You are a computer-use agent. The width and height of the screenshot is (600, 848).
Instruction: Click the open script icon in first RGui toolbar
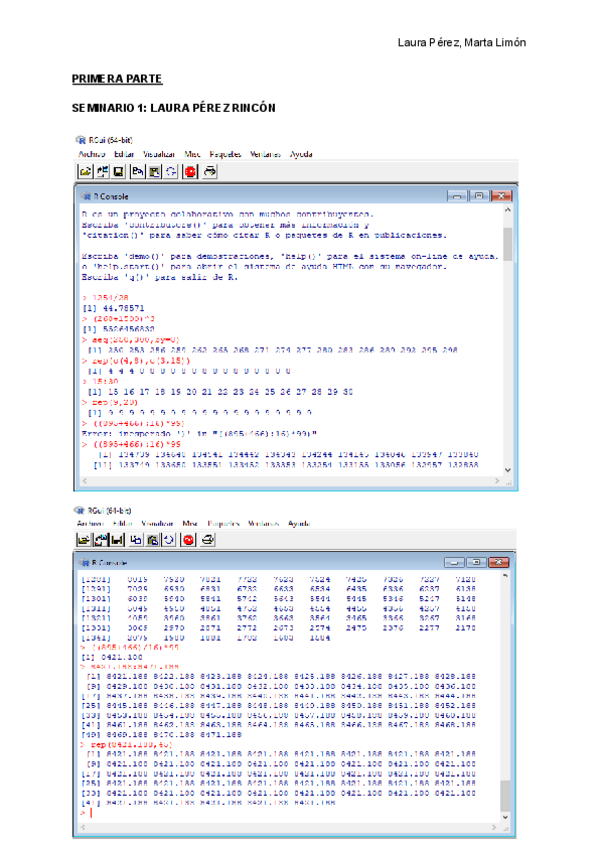tap(87, 171)
